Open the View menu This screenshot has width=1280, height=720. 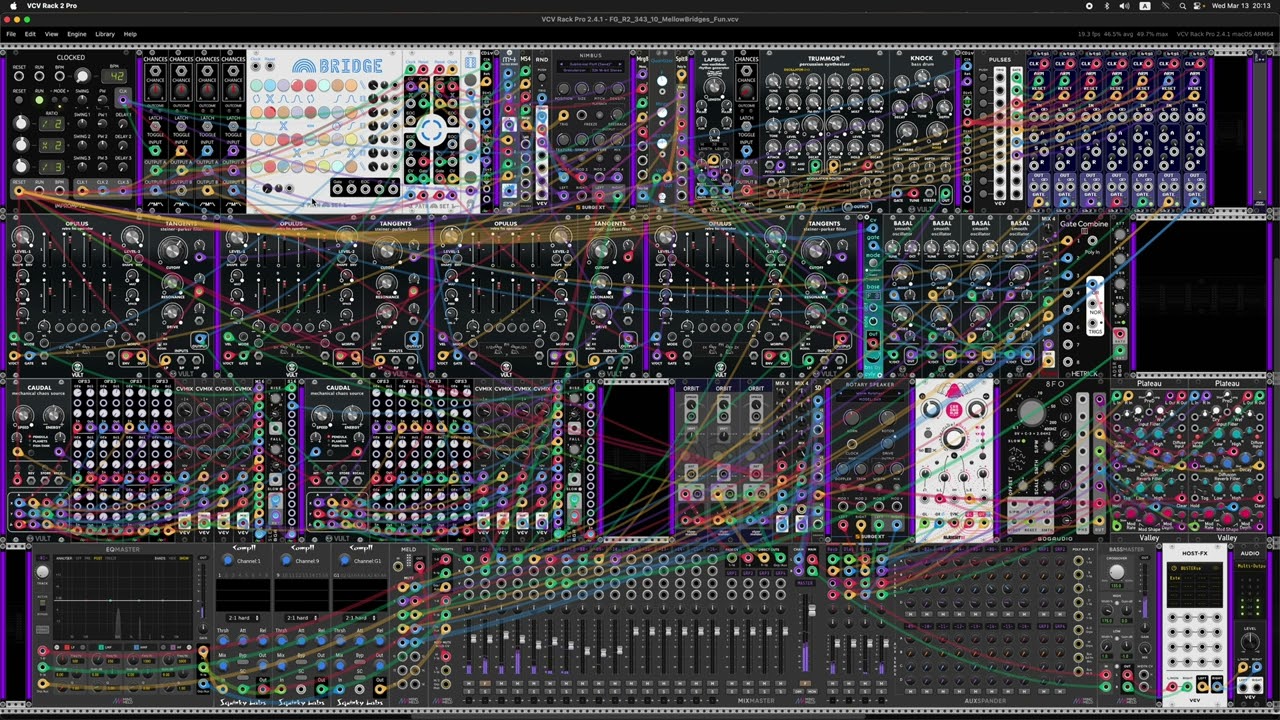pos(51,34)
